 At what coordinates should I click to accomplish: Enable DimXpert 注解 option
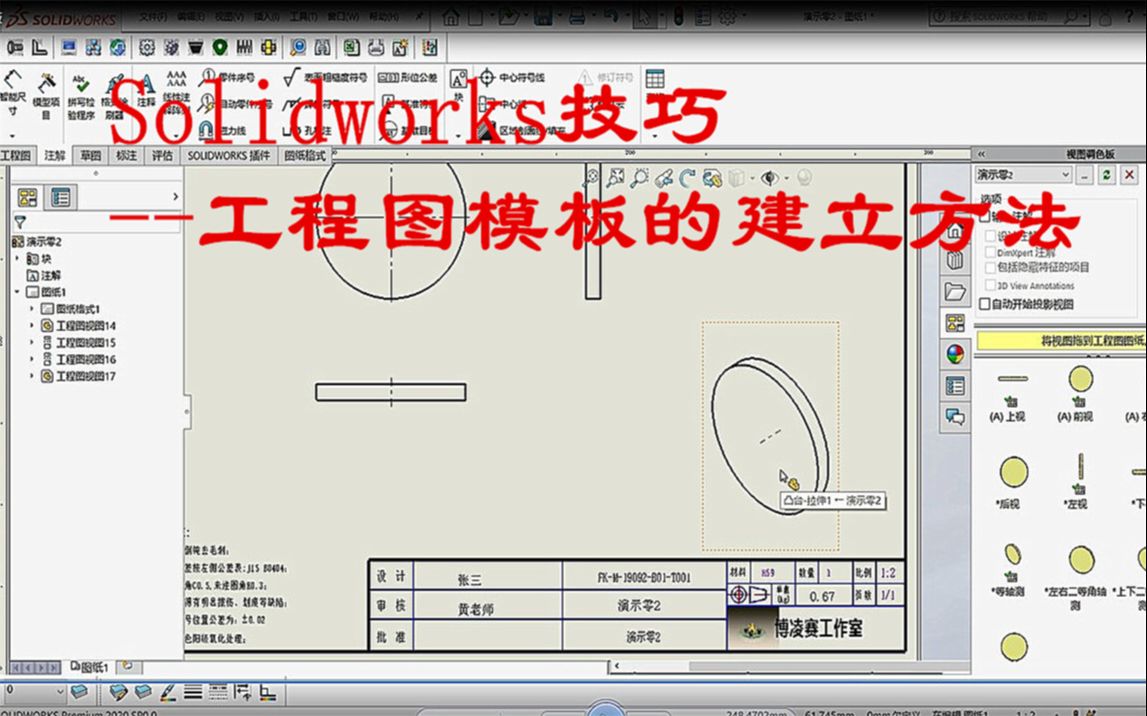pos(990,252)
